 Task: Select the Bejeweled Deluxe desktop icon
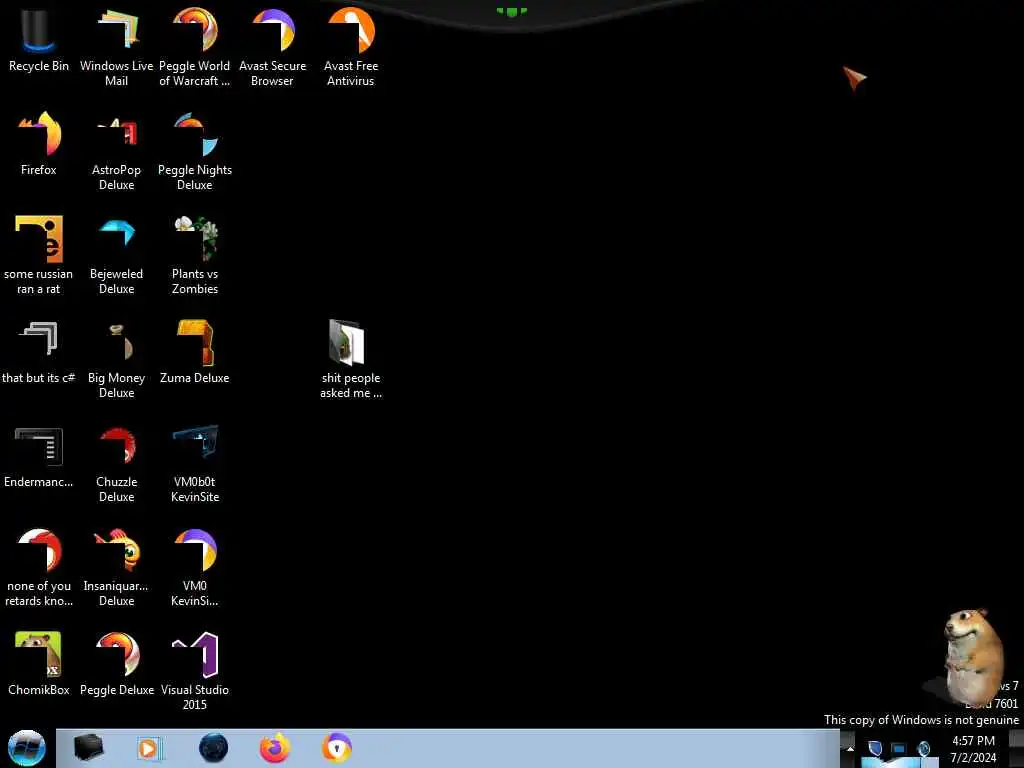(x=116, y=255)
